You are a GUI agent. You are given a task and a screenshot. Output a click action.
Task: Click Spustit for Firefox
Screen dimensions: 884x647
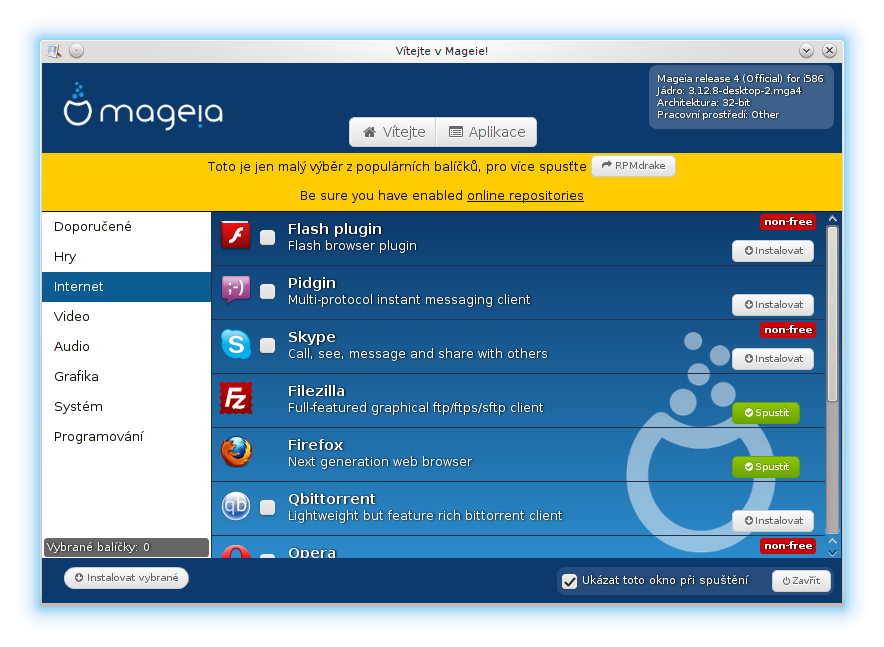(766, 467)
